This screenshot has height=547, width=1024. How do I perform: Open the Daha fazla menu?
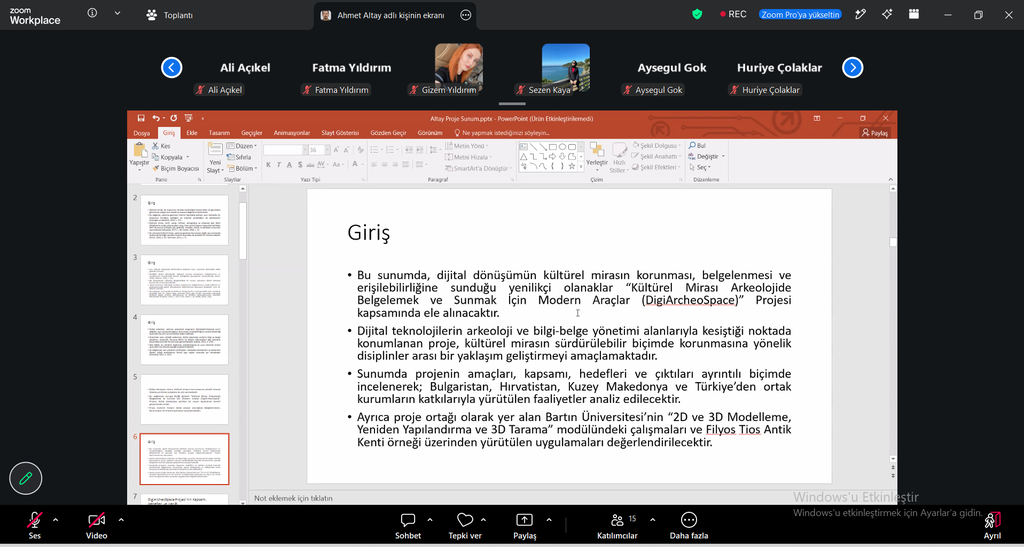(x=689, y=525)
